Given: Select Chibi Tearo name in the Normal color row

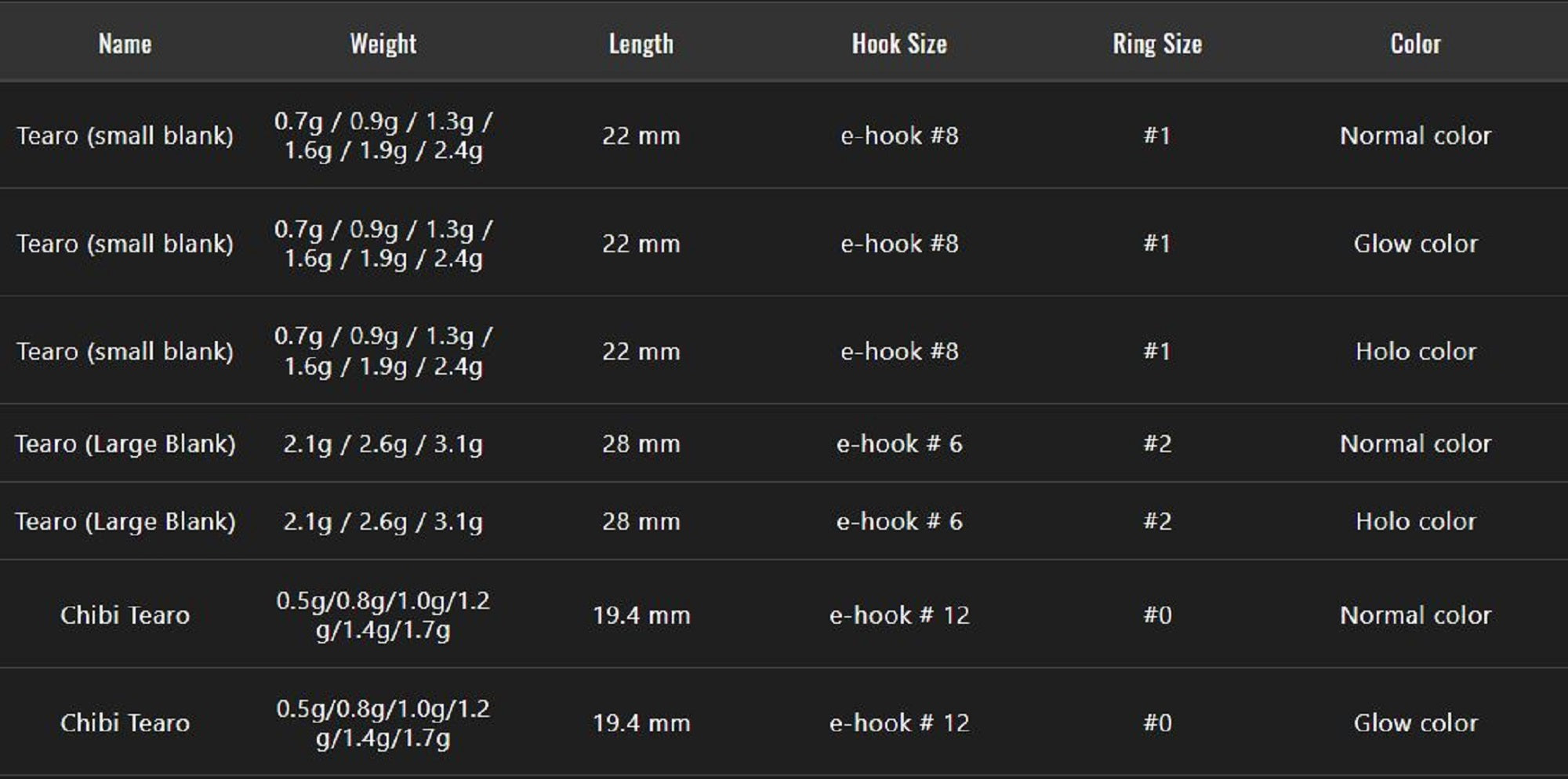Looking at the screenshot, I should pos(125,615).
